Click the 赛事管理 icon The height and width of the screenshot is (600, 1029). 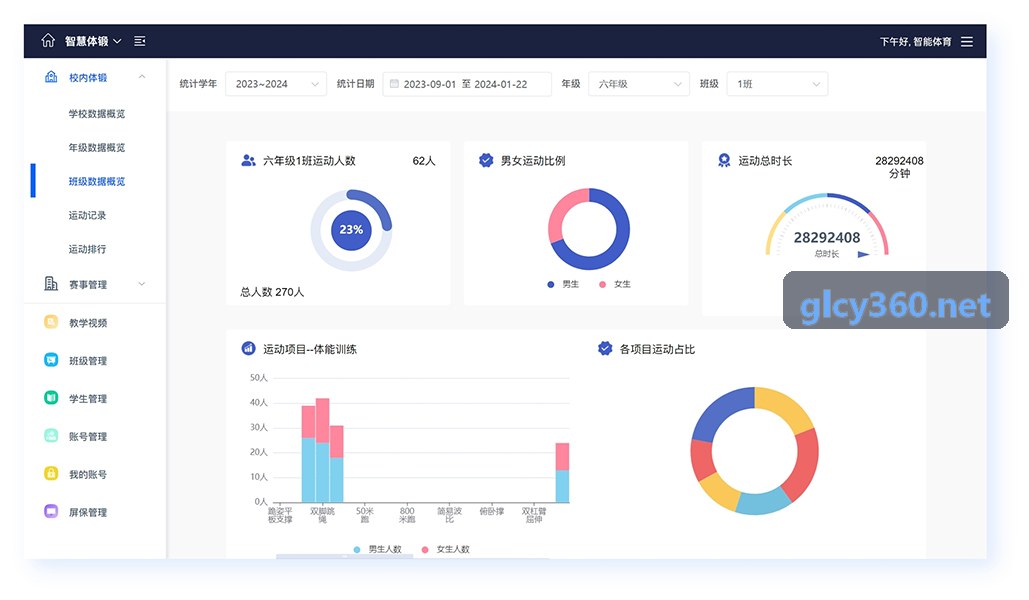point(51,284)
